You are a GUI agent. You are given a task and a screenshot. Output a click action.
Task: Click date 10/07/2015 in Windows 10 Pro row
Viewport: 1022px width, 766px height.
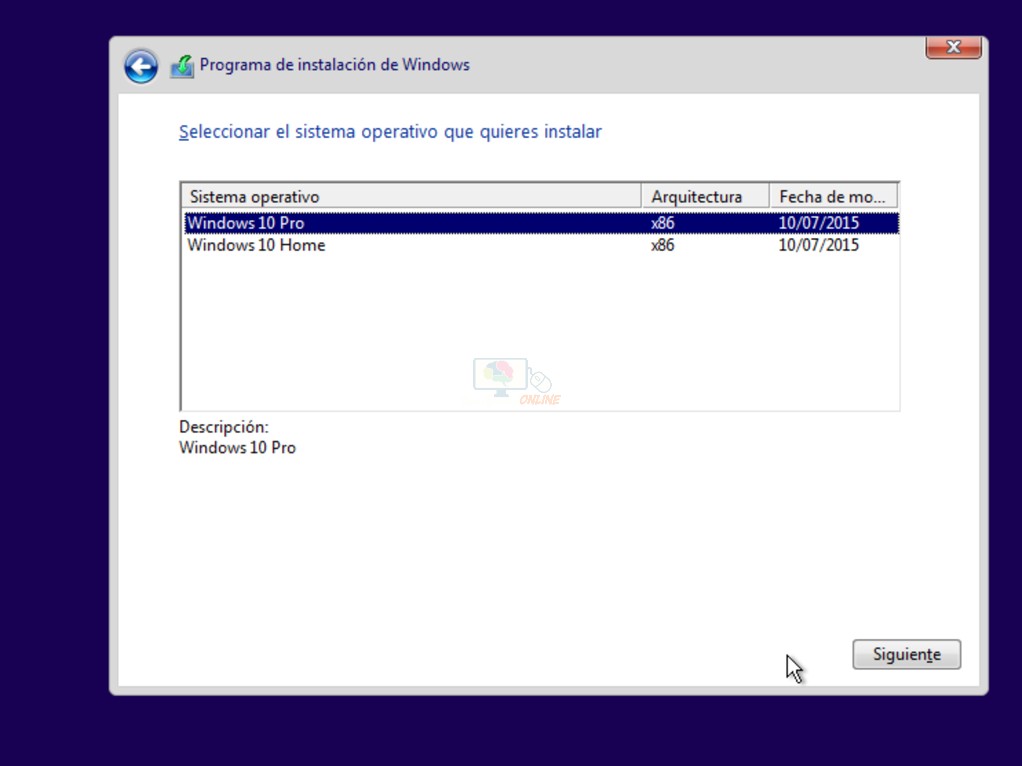point(819,223)
